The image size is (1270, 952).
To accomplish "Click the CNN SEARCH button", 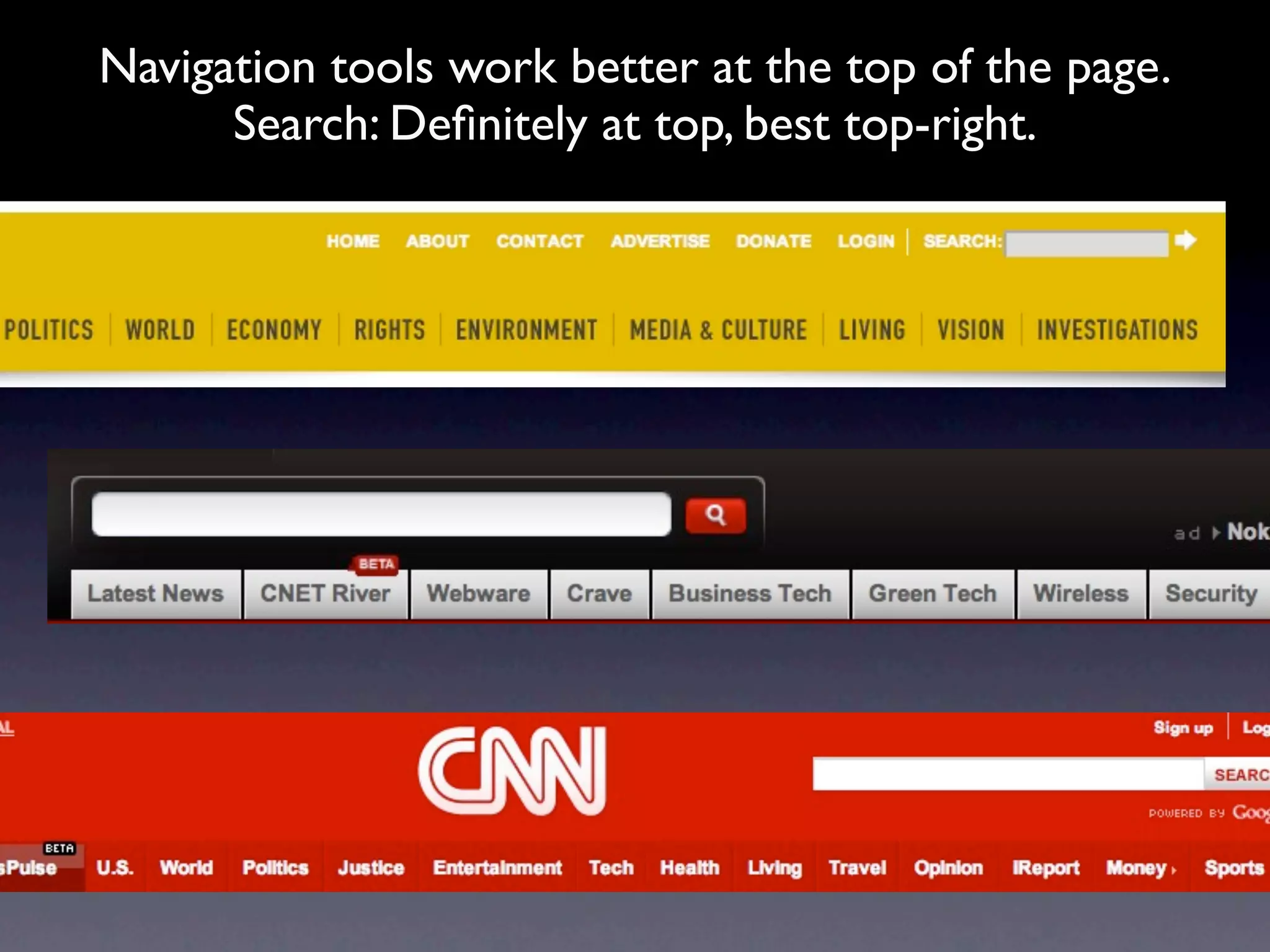I will pos(1238,775).
